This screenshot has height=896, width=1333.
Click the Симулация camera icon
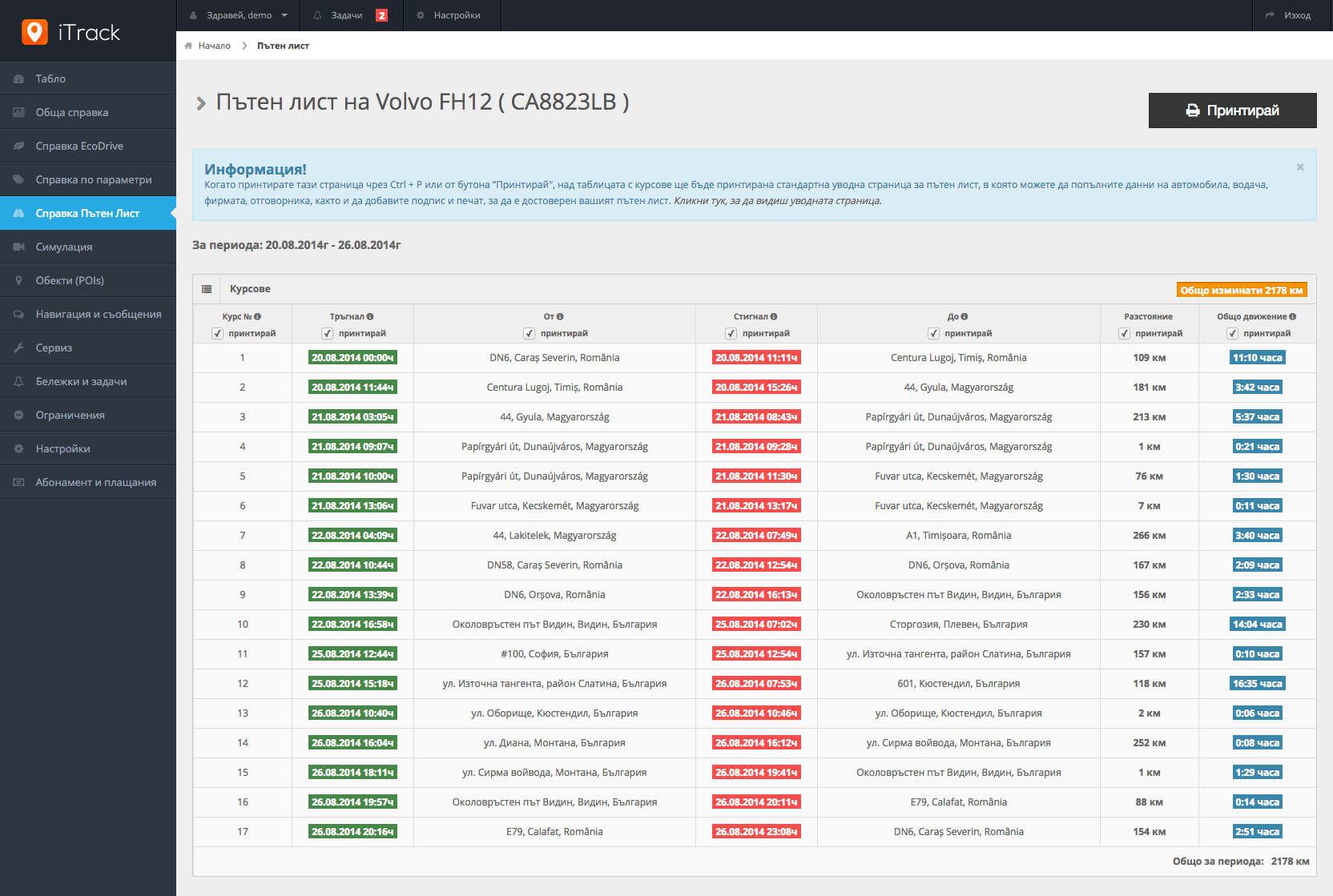point(18,247)
